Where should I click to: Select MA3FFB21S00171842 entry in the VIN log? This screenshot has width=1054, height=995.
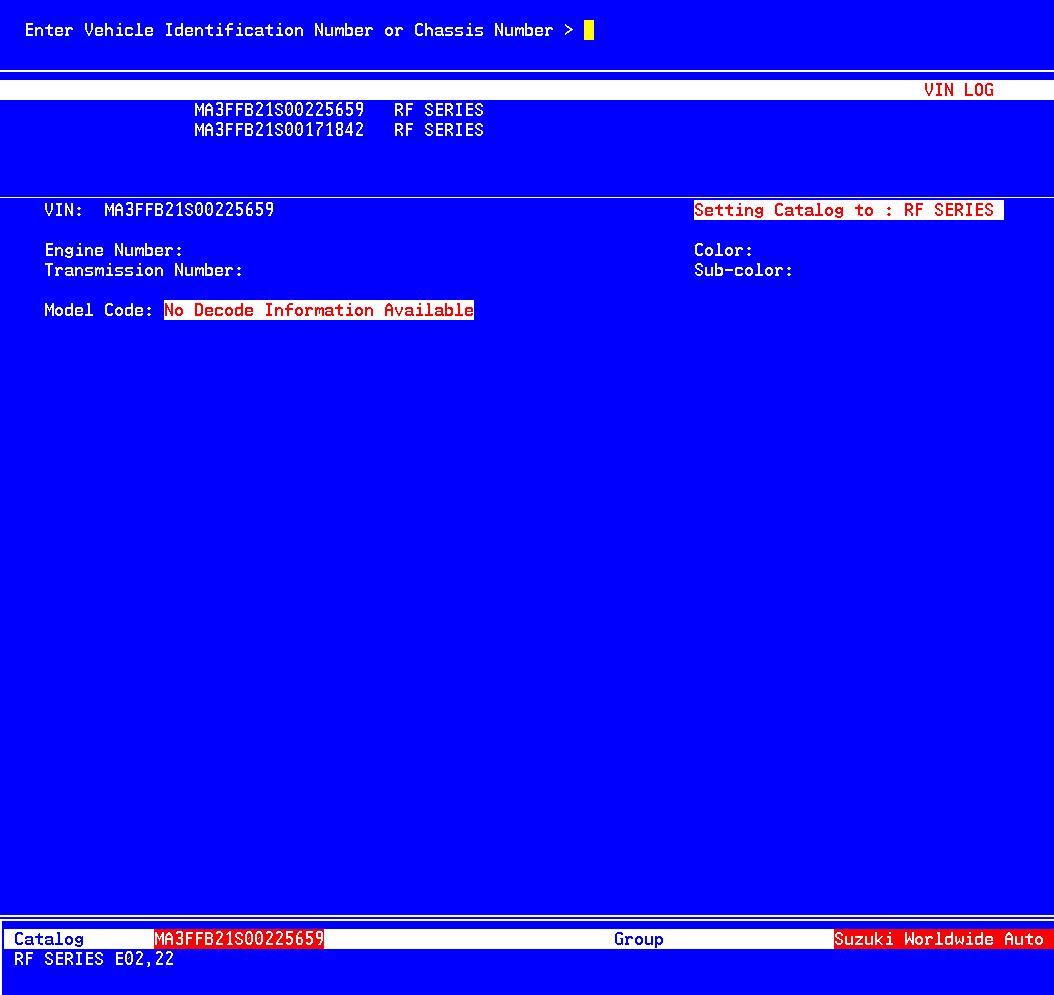coord(279,130)
